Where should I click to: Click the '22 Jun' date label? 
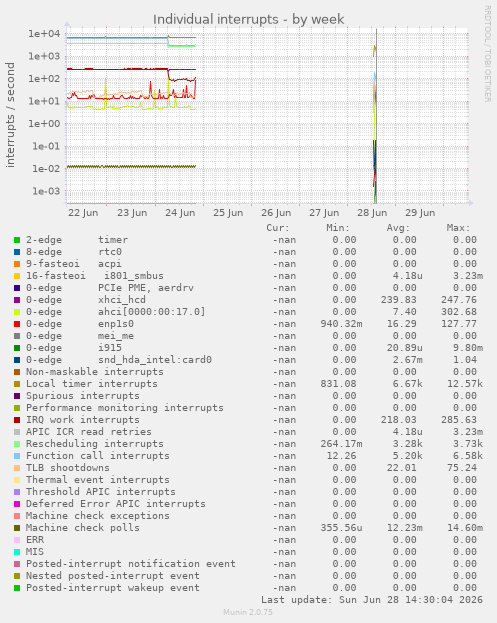tap(83, 213)
